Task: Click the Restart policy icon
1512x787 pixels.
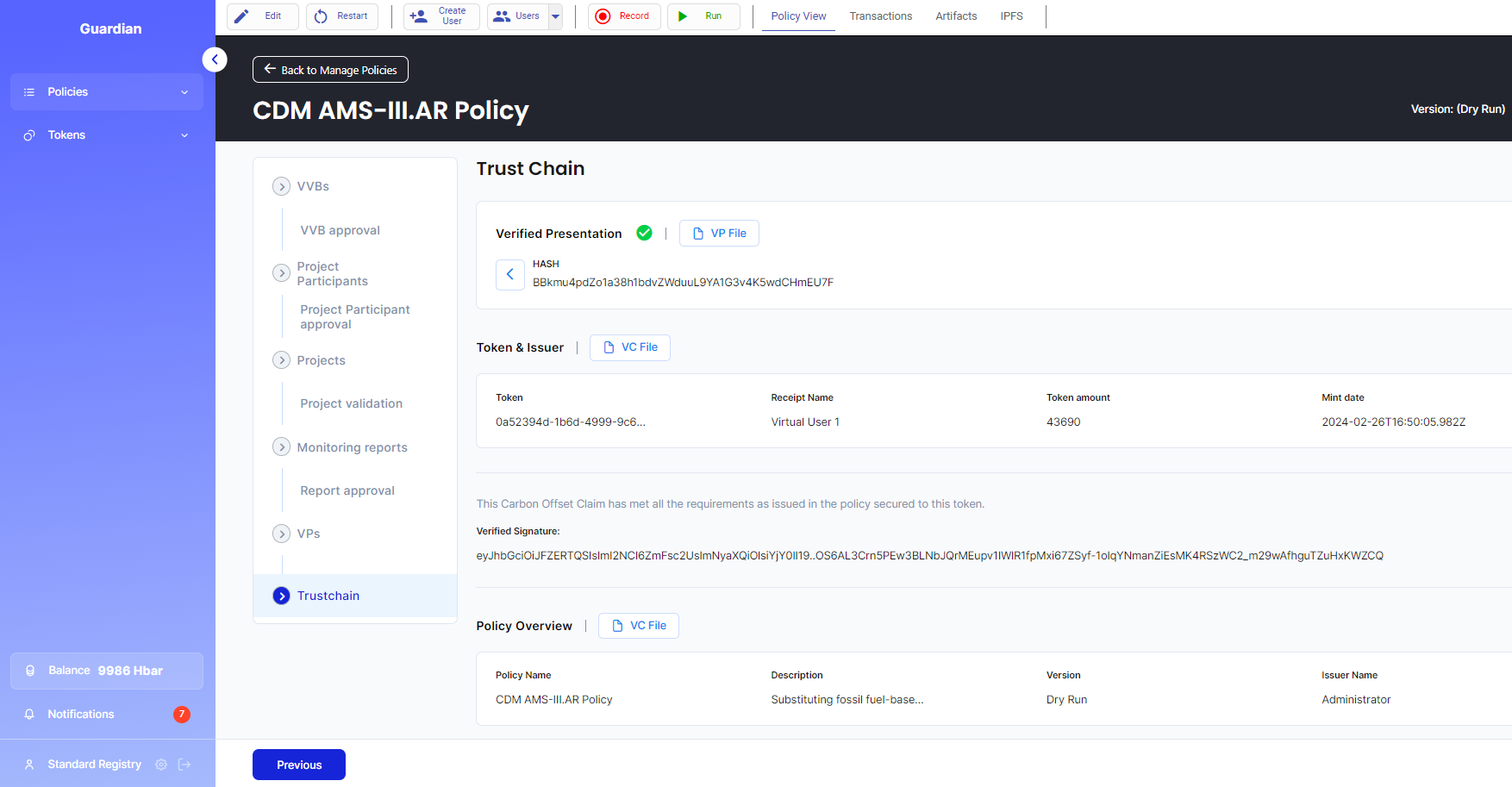Action: click(321, 16)
